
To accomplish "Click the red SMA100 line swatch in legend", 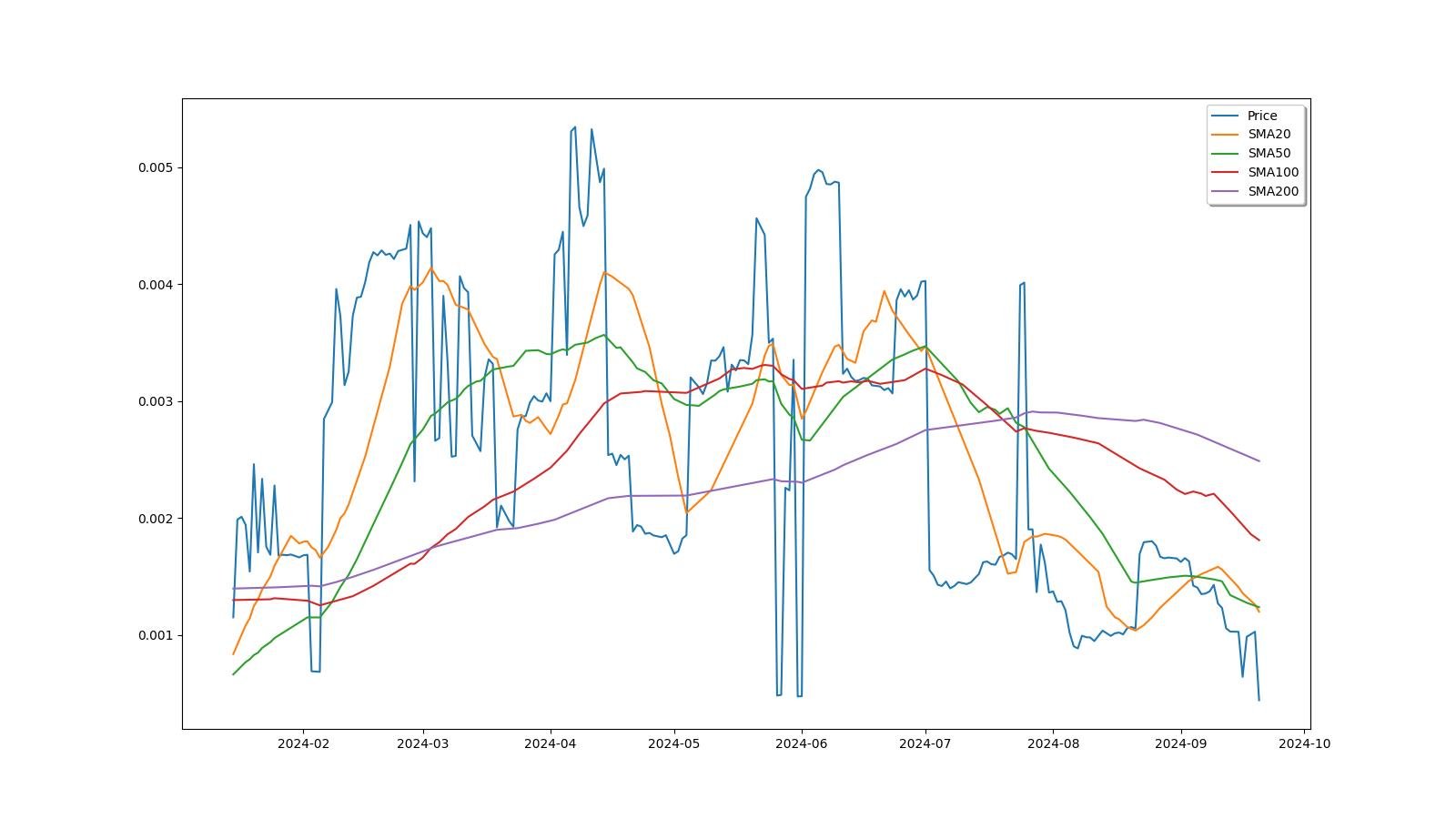I will [x=1226, y=173].
